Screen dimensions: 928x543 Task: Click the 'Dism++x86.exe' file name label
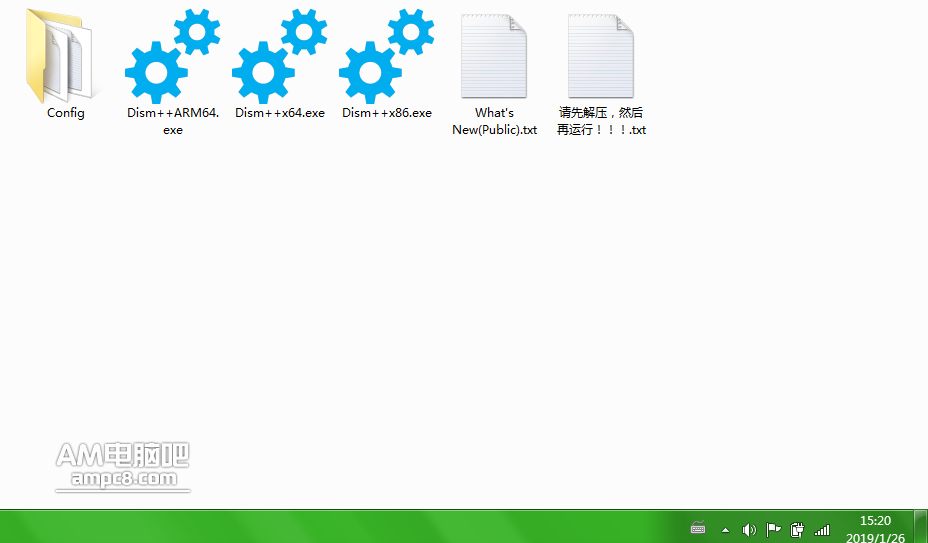[387, 113]
